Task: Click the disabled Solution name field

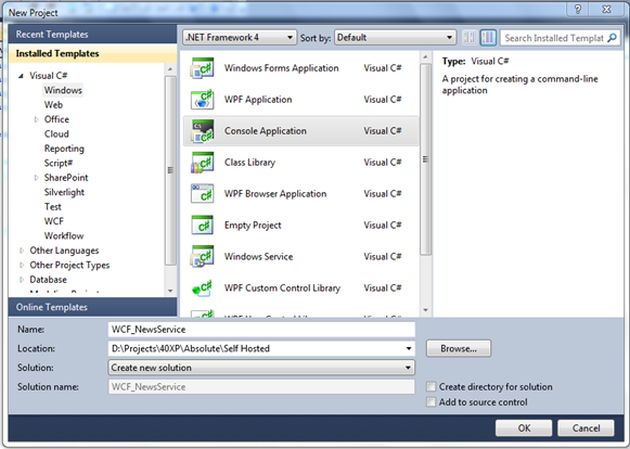Action: point(262,387)
